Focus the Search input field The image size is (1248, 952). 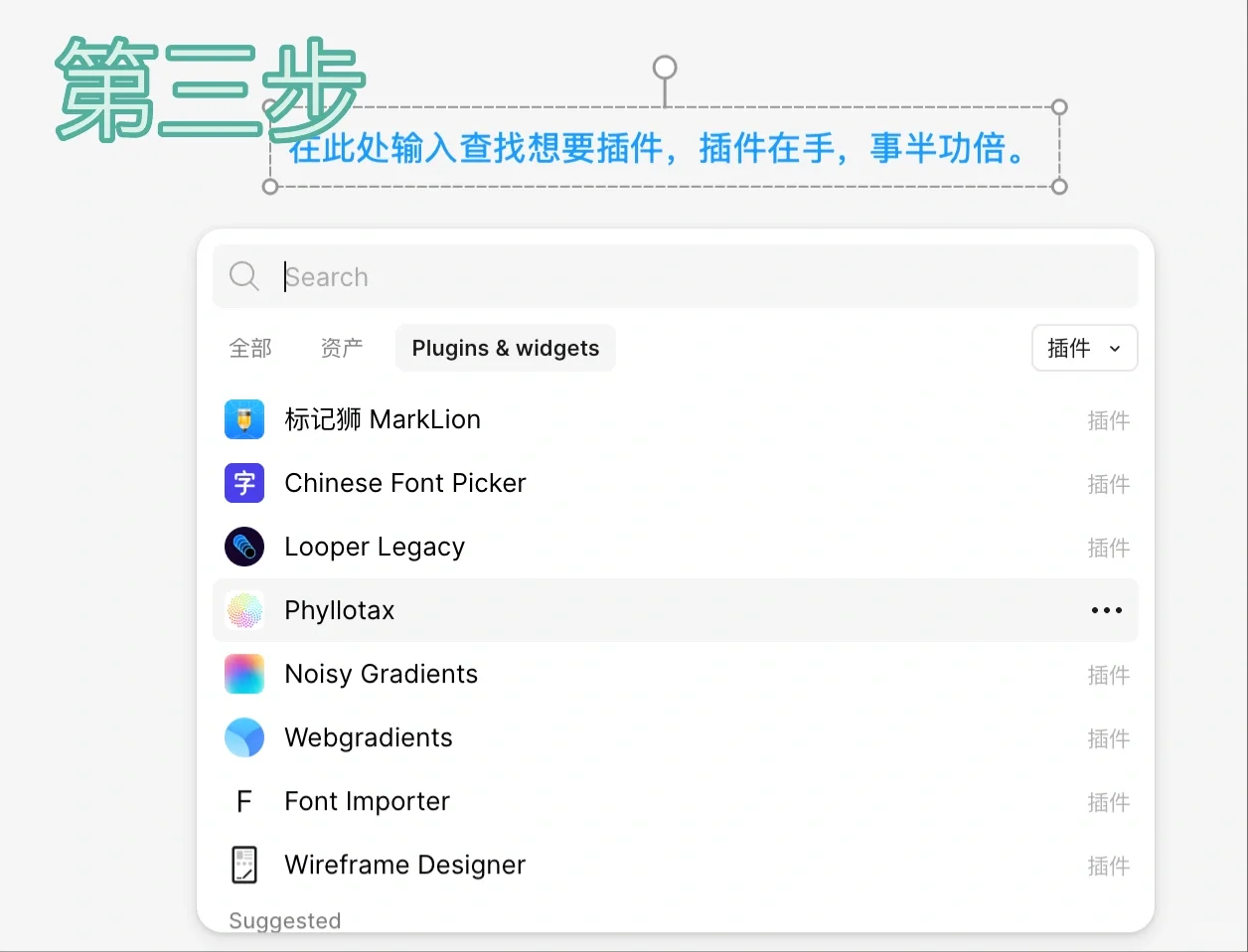point(676,276)
